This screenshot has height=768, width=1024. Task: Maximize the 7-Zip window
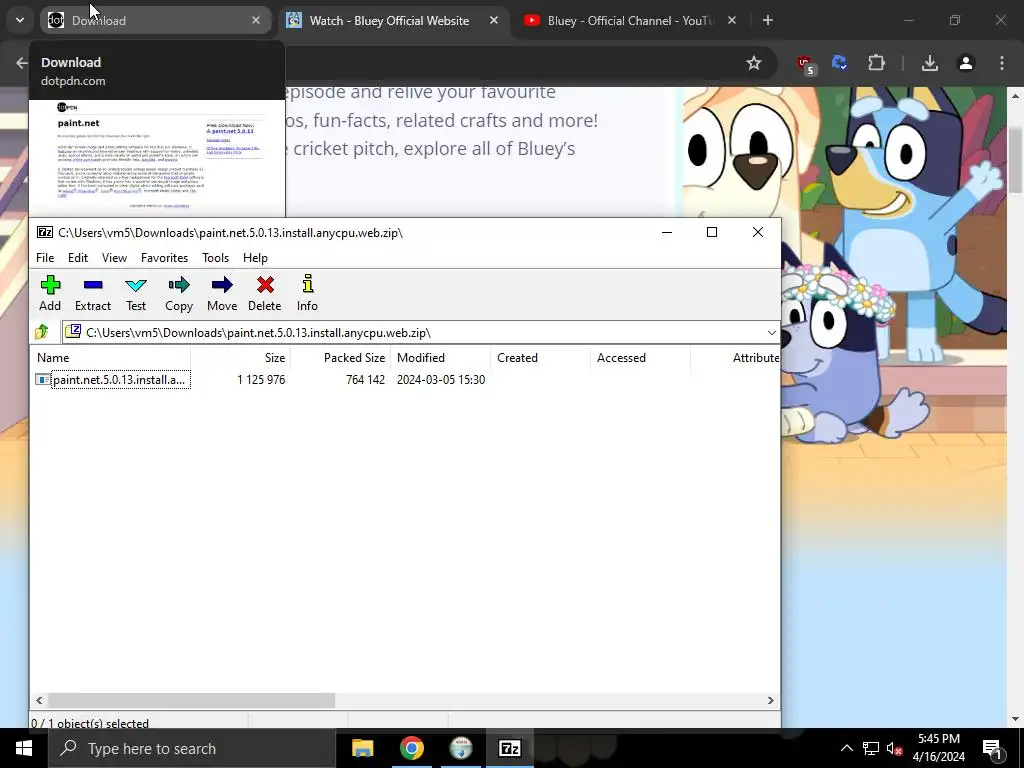coord(712,232)
